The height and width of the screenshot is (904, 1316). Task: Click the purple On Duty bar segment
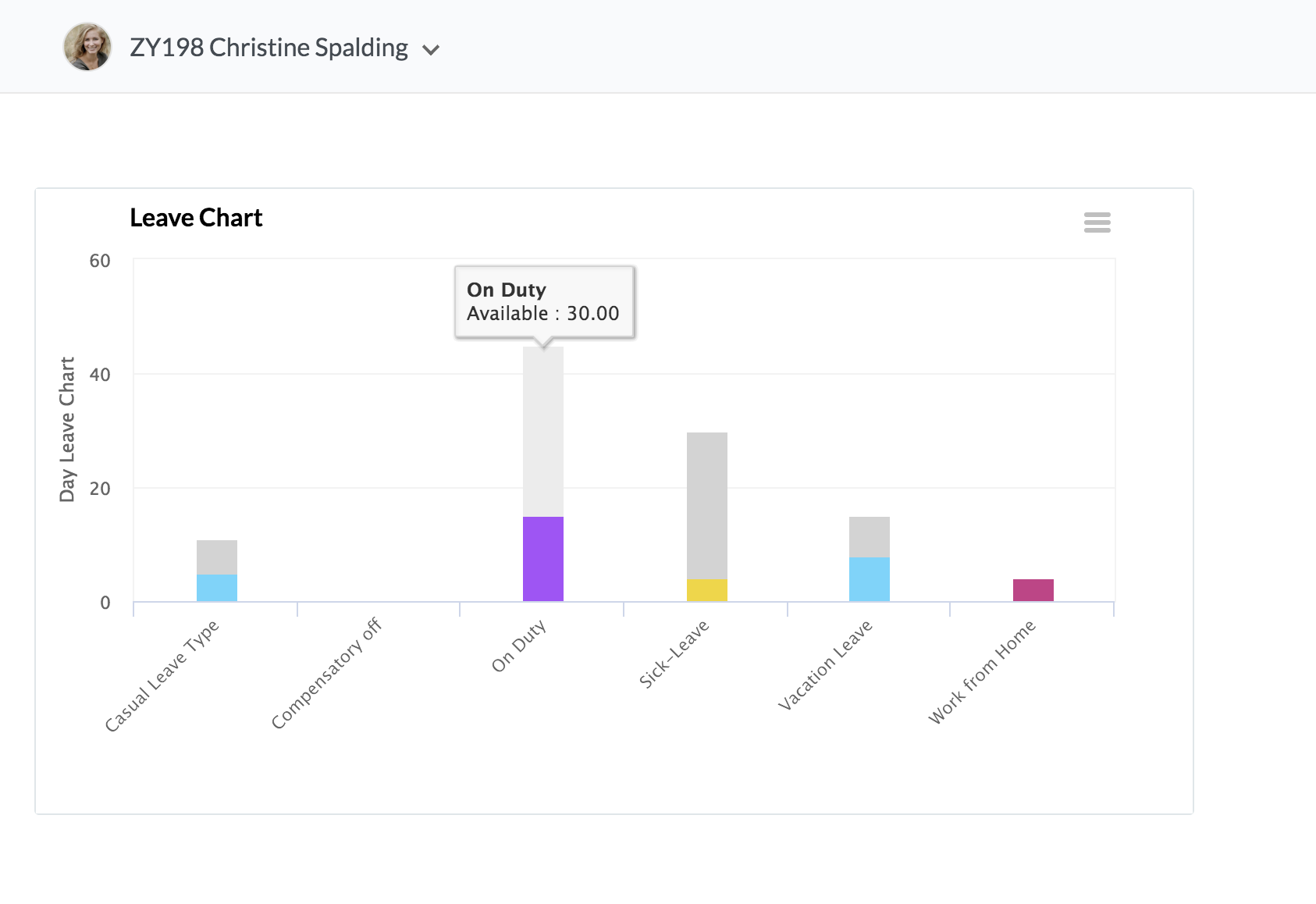coord(543,559)
